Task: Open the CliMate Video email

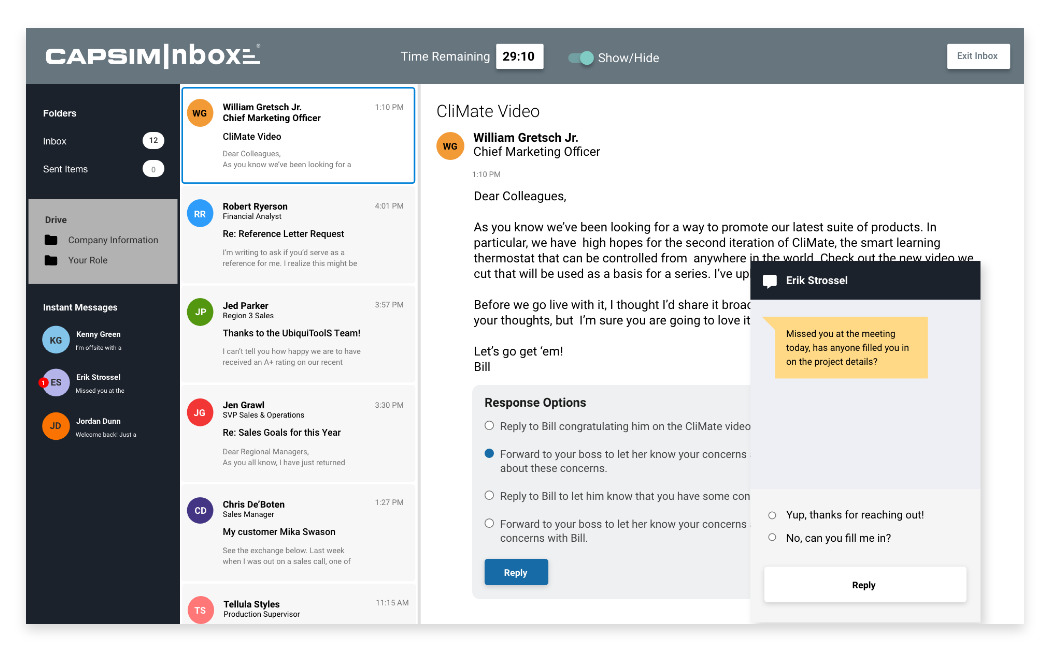Action: coord(299,135)
